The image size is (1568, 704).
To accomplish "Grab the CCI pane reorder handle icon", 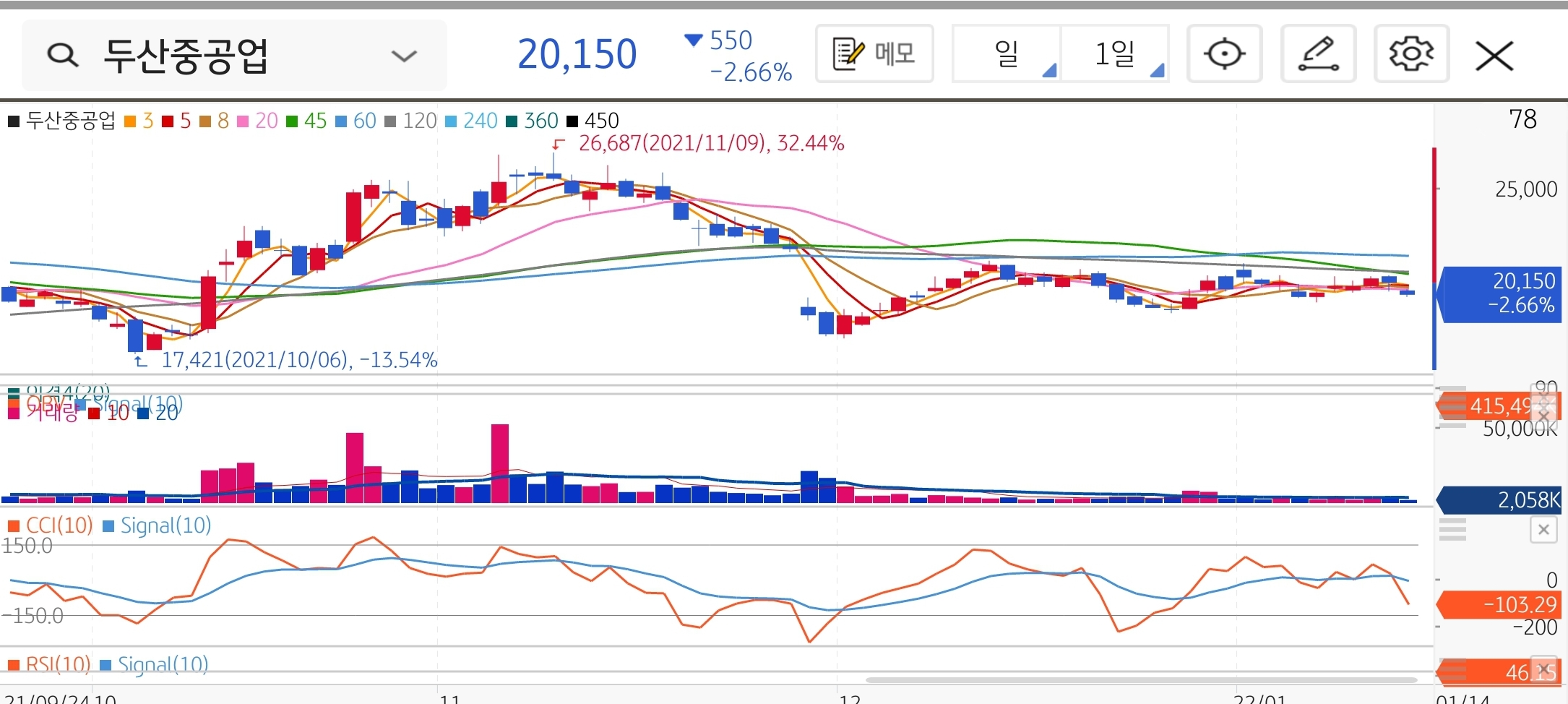I will tap(1452, 530).
